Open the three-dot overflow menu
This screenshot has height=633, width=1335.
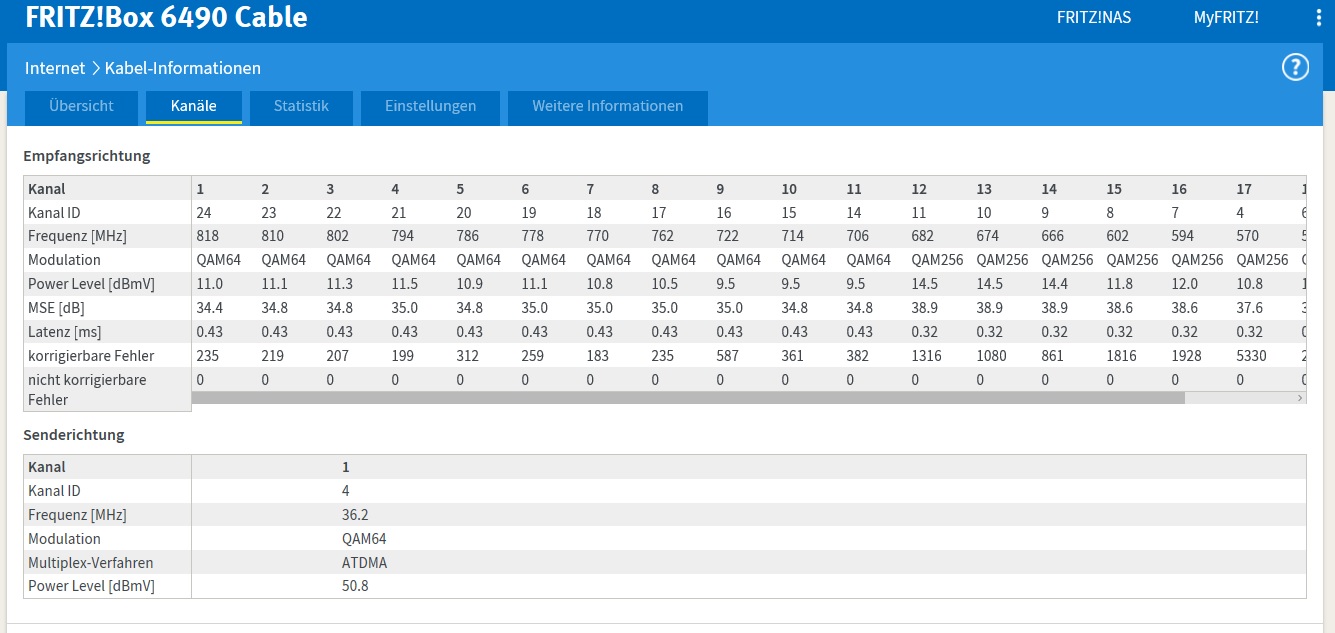click(x=1319, y=18)
